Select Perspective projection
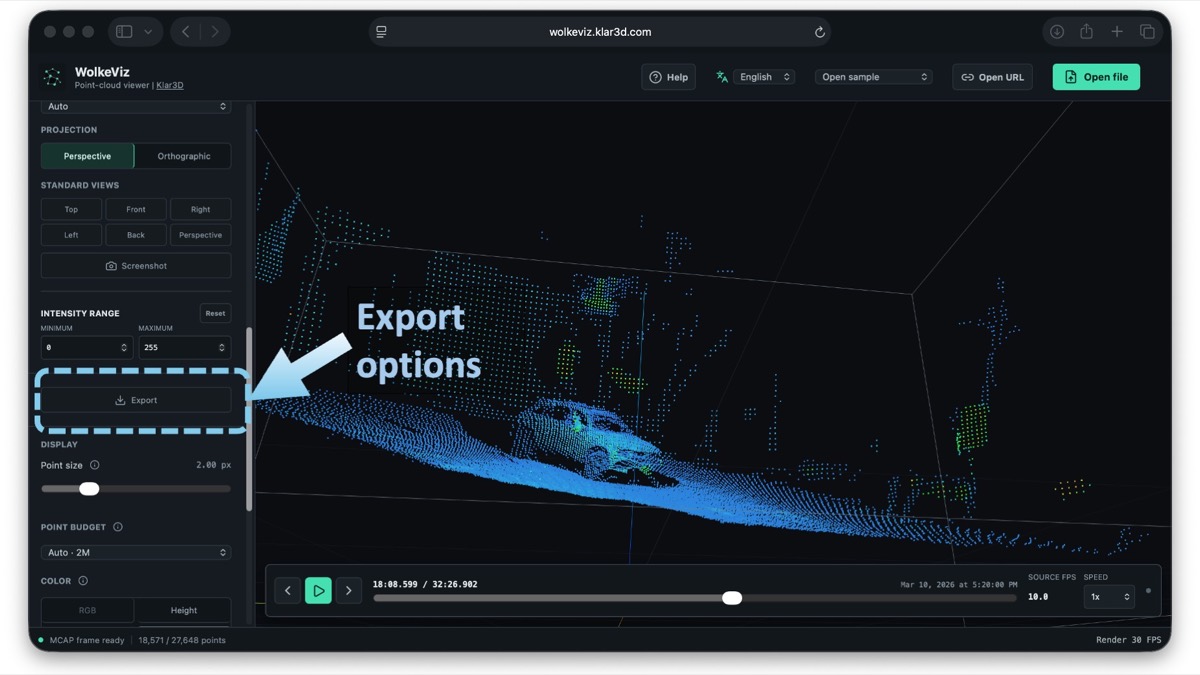 click(87, 156)
